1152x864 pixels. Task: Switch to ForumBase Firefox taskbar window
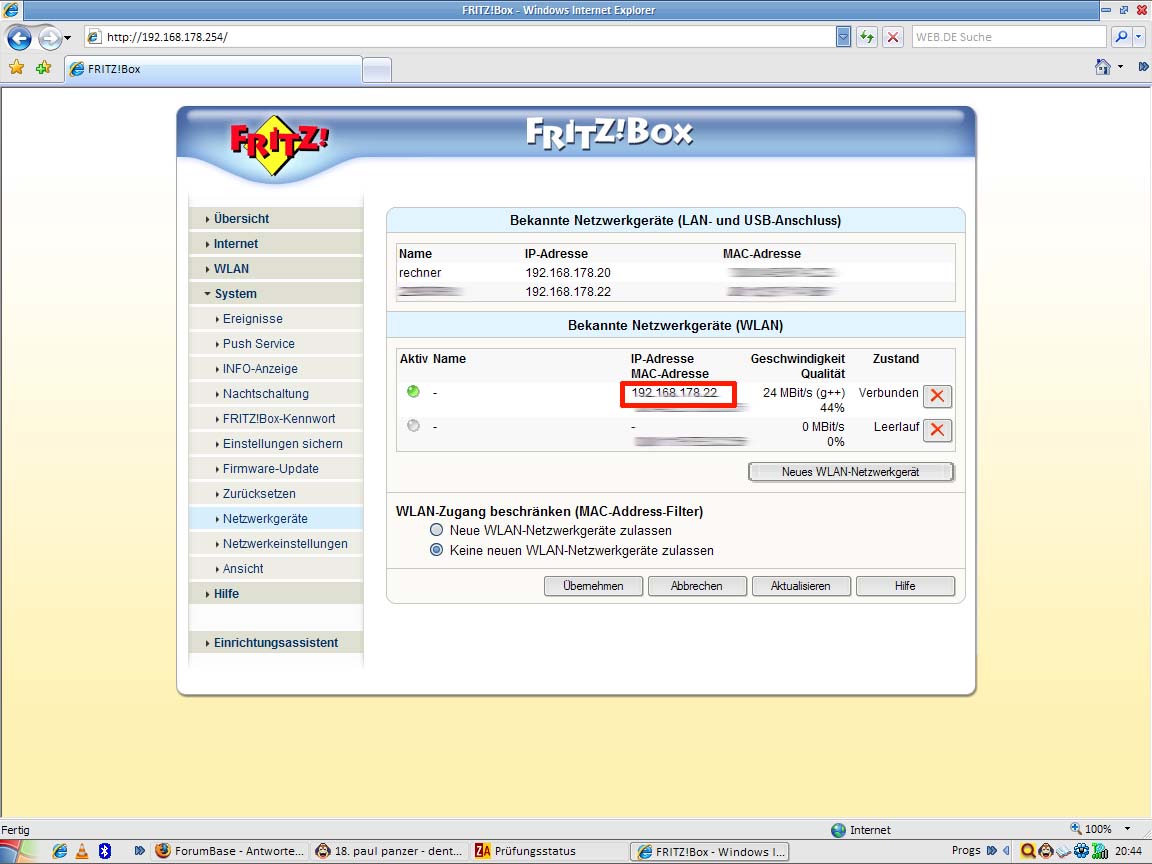(229, 851)
